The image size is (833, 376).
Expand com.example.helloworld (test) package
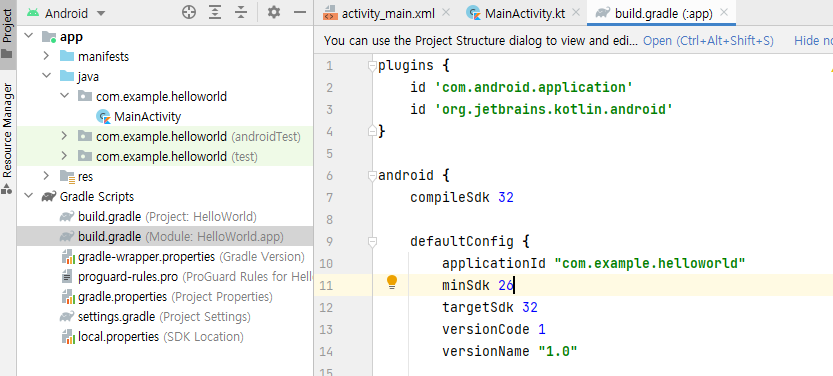(x=64, y=156)
